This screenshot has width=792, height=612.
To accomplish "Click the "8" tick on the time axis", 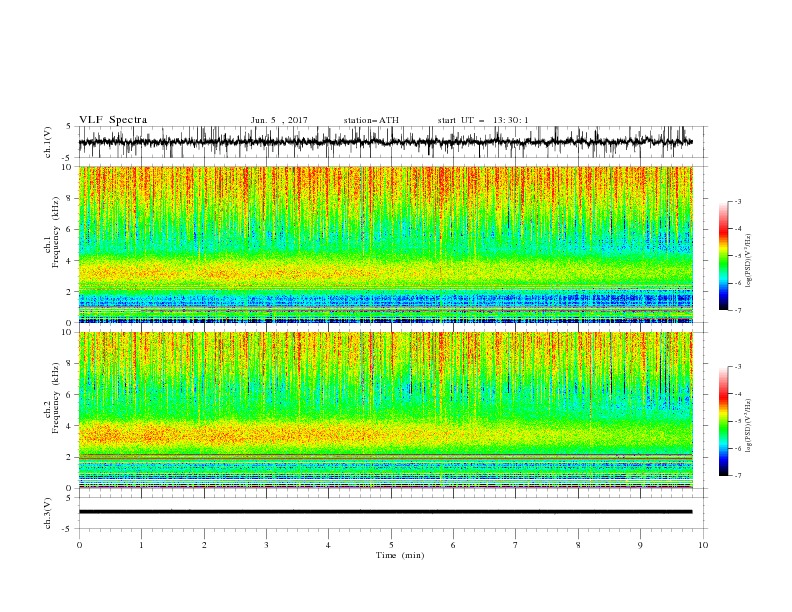I will click(578, 545).
